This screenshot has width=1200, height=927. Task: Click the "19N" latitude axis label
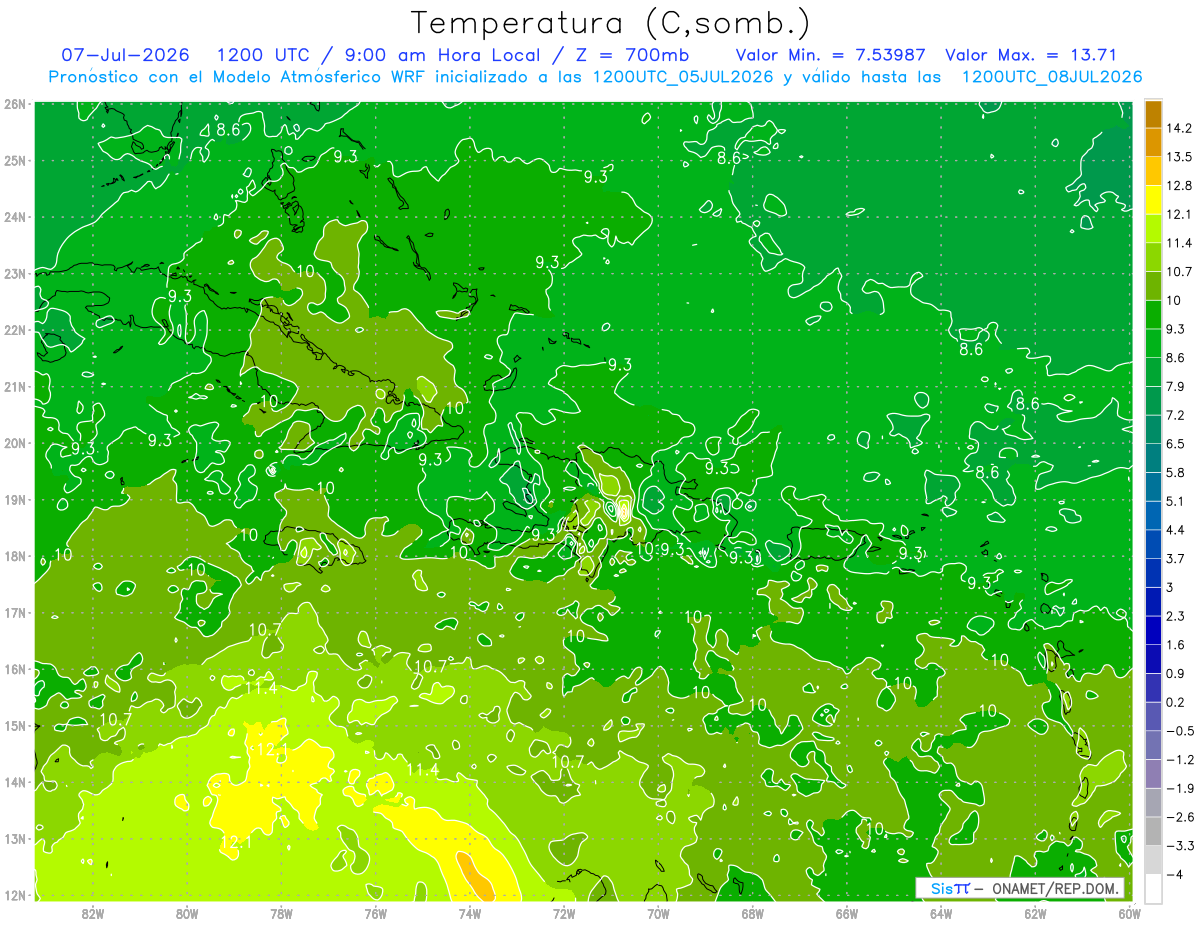coord(15,499)
